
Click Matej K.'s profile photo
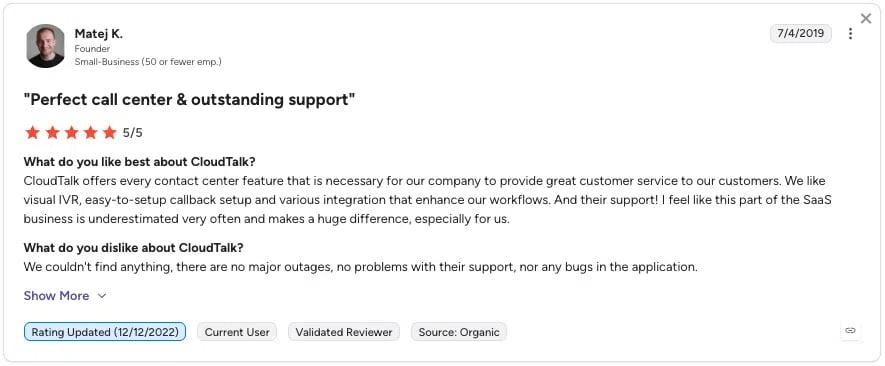[45, 46]
